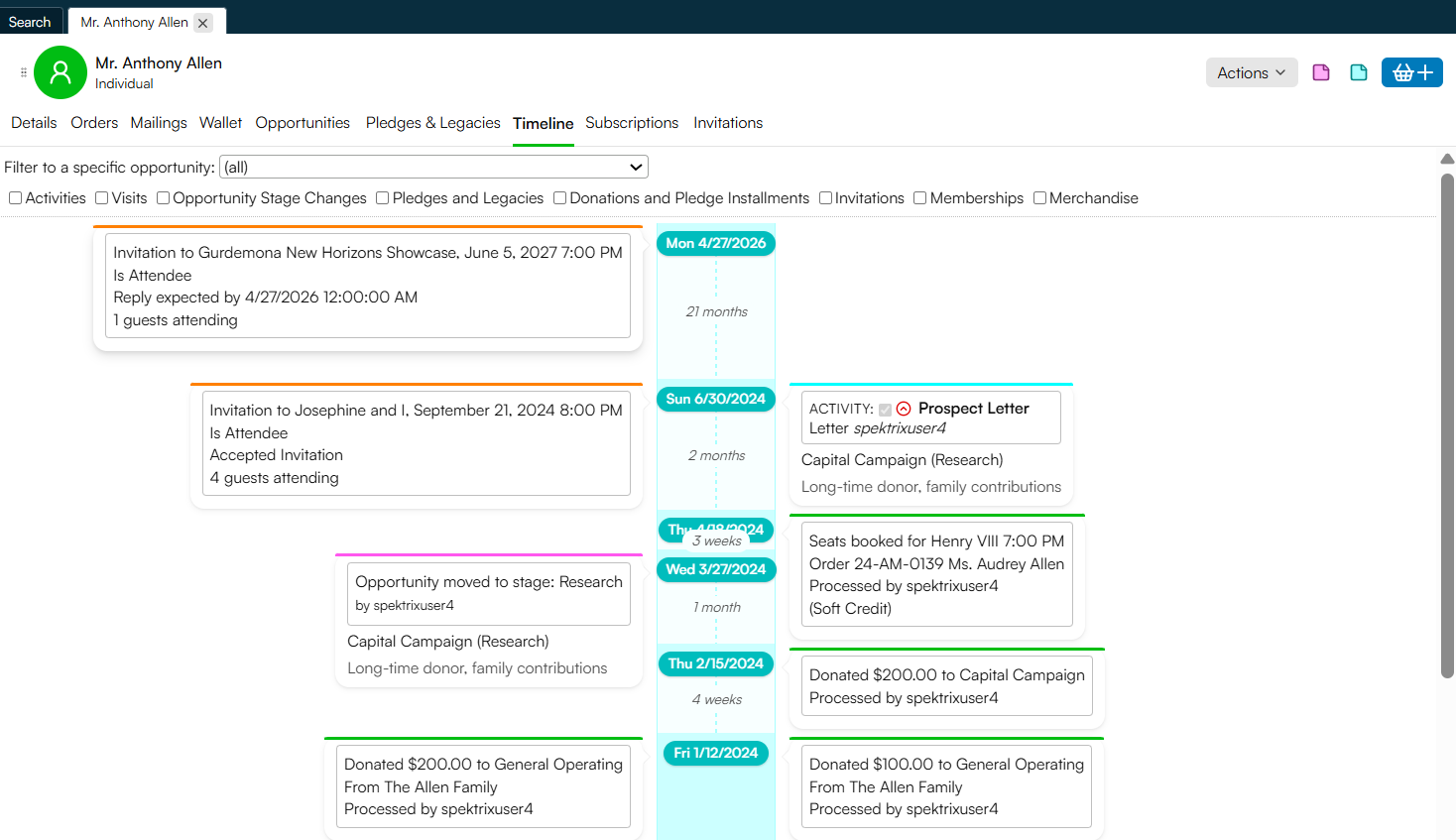This screenshot has height=840, width=1456.
Task: Grab the drag handle beside the avatar
Action: pos(24,72)
